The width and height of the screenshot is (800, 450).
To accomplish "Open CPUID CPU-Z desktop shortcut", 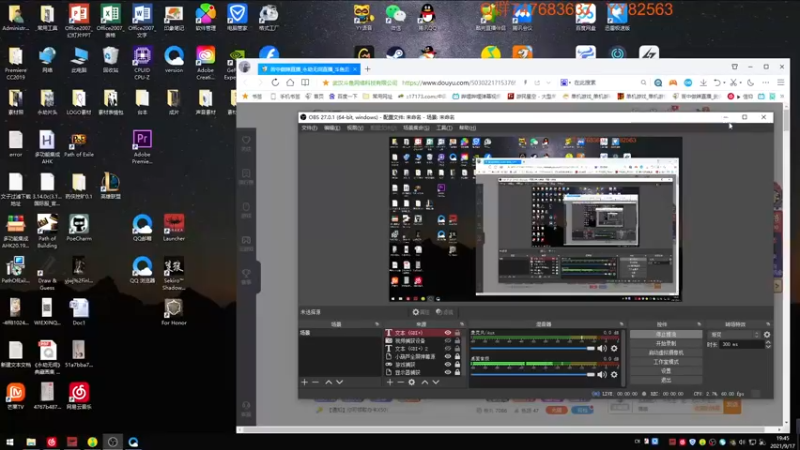I will [x=142, y=63].
